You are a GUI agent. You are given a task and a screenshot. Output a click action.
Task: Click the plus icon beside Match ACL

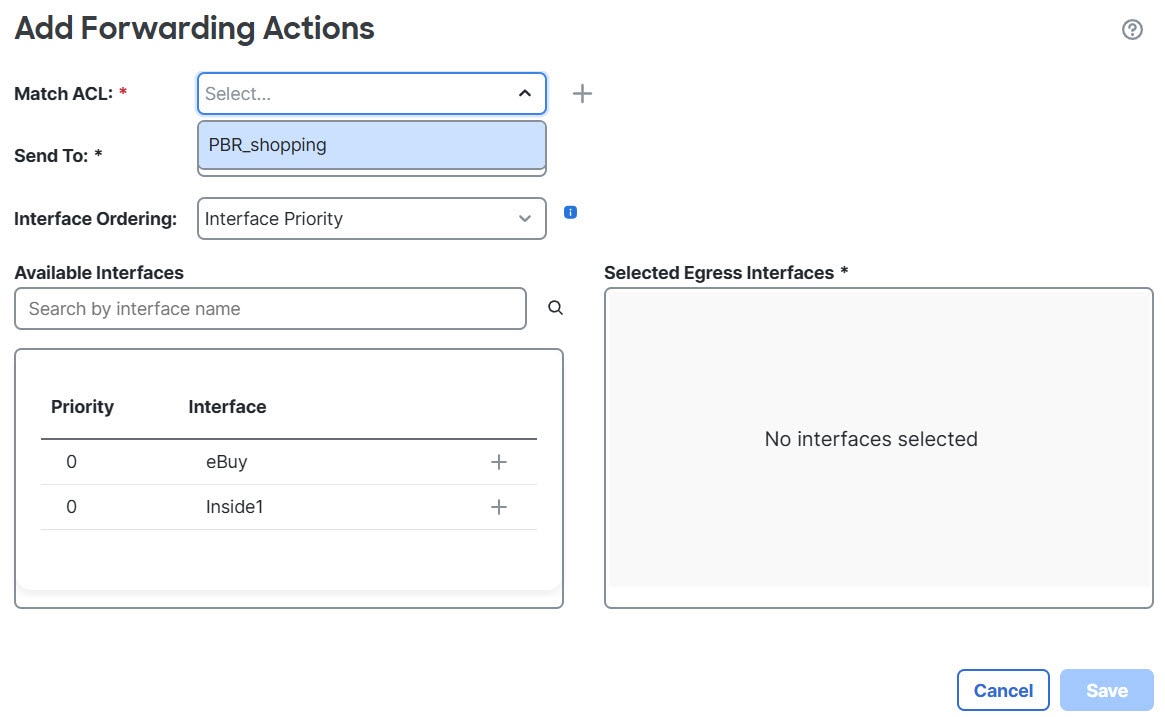(582, 94)
